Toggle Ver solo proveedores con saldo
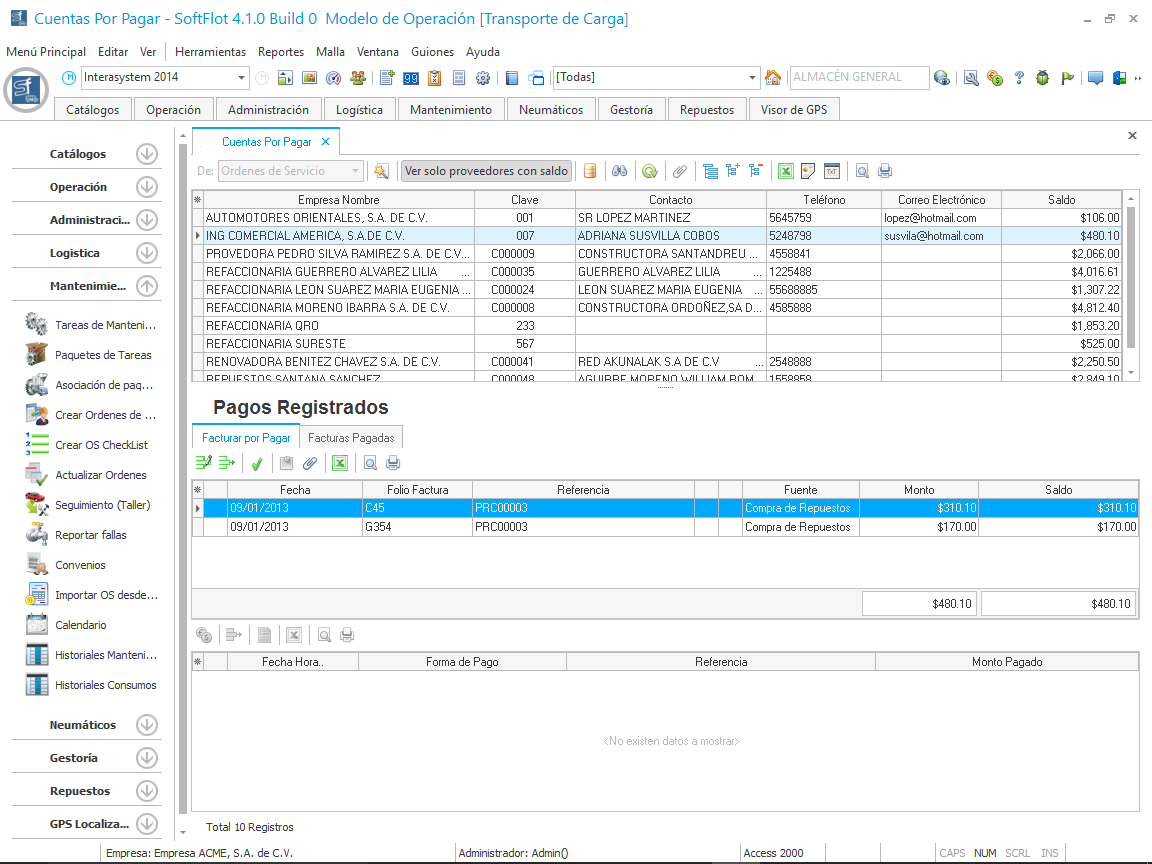Viewport: 1152px width, 864px height. pyautogui.click(x=486, y=171)
